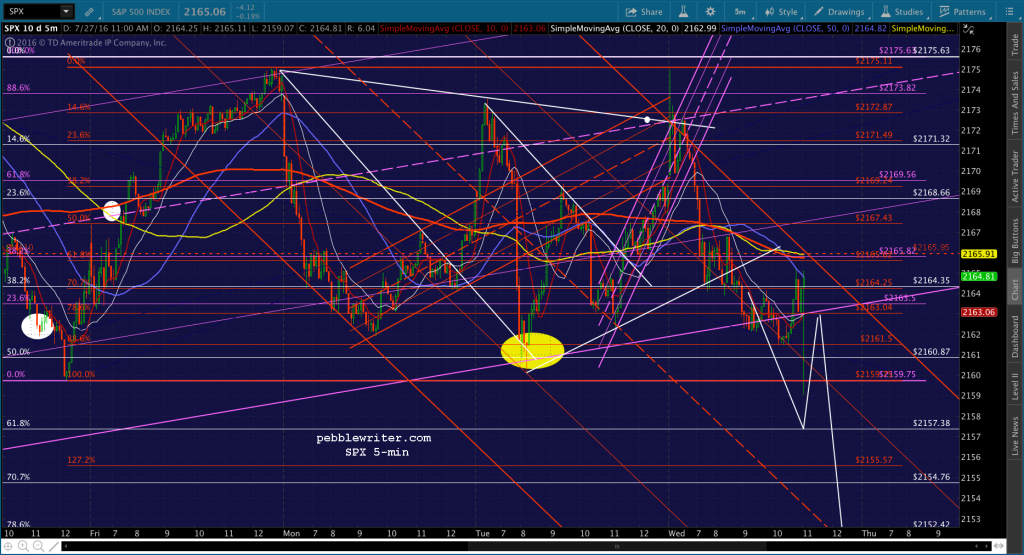Image resolution: width=1024 pixels, height=555 pixels.
Task: Click the scrollbar left arrow
Action: (66, 546)
